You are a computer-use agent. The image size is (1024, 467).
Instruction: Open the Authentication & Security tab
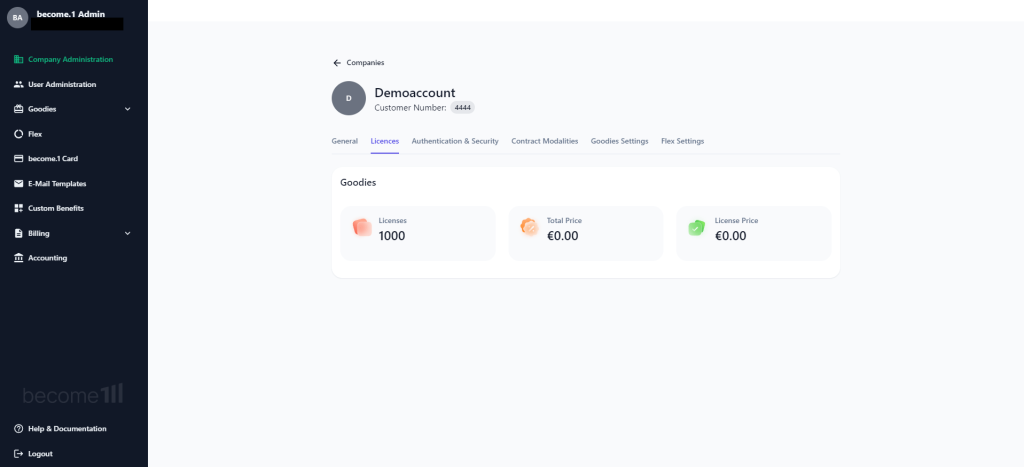click(455, 141)
